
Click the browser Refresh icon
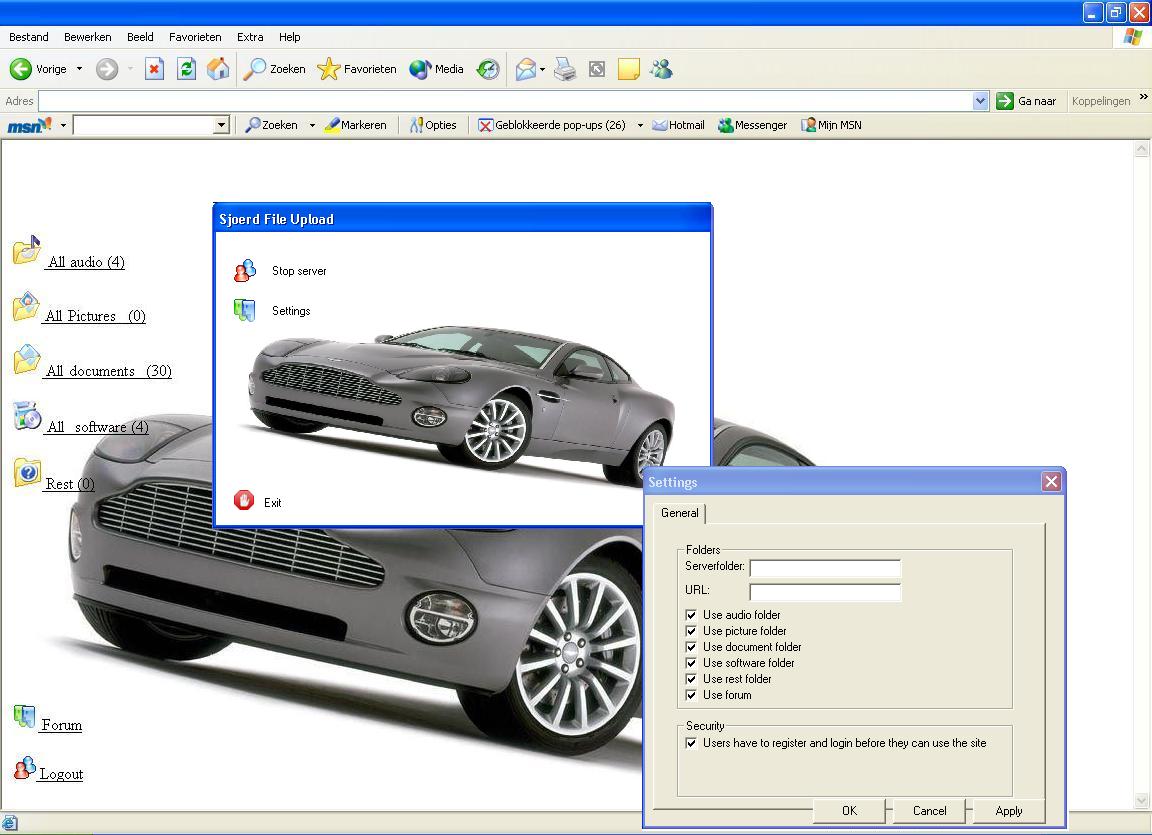186,69
